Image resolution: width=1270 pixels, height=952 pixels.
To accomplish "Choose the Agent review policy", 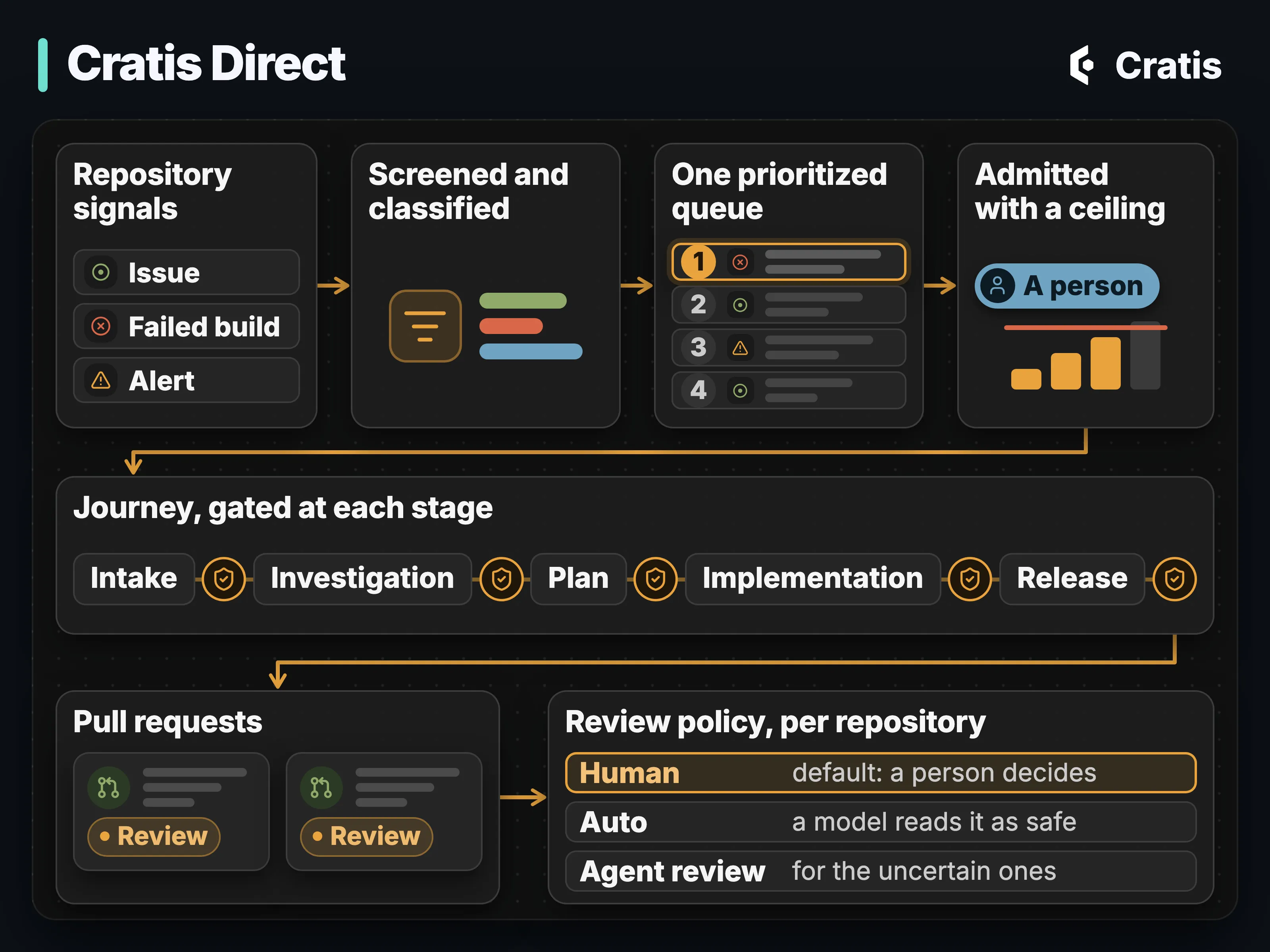I will [x=881, y=871].
